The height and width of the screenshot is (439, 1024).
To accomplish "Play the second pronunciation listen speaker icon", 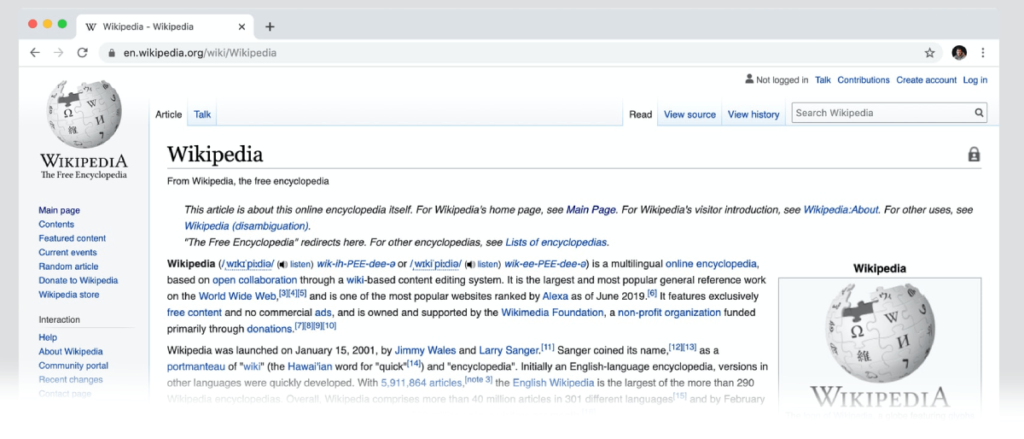I will [x=470, y=265].
